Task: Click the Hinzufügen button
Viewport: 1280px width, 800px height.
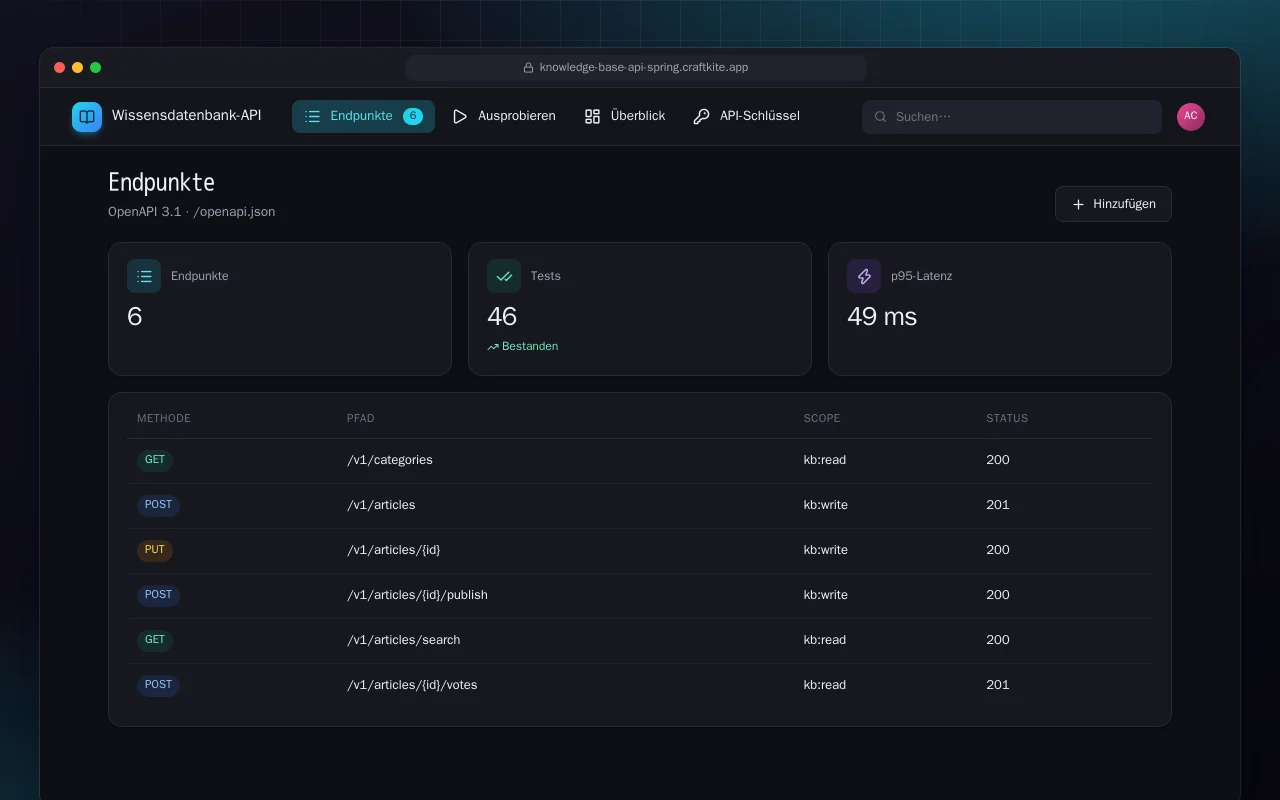Action: pos(1113,204)
